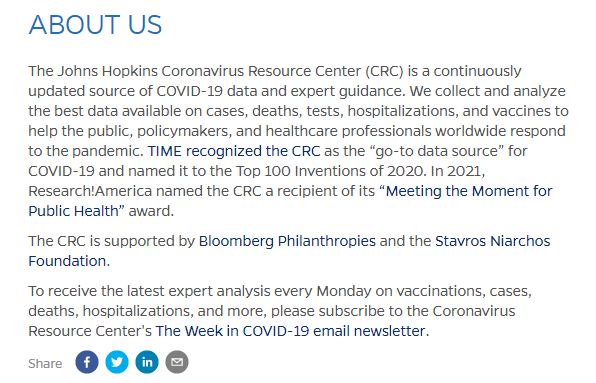596x383 pixels.
Task: Click the ABOUT US heading
Action: (95, 25)
